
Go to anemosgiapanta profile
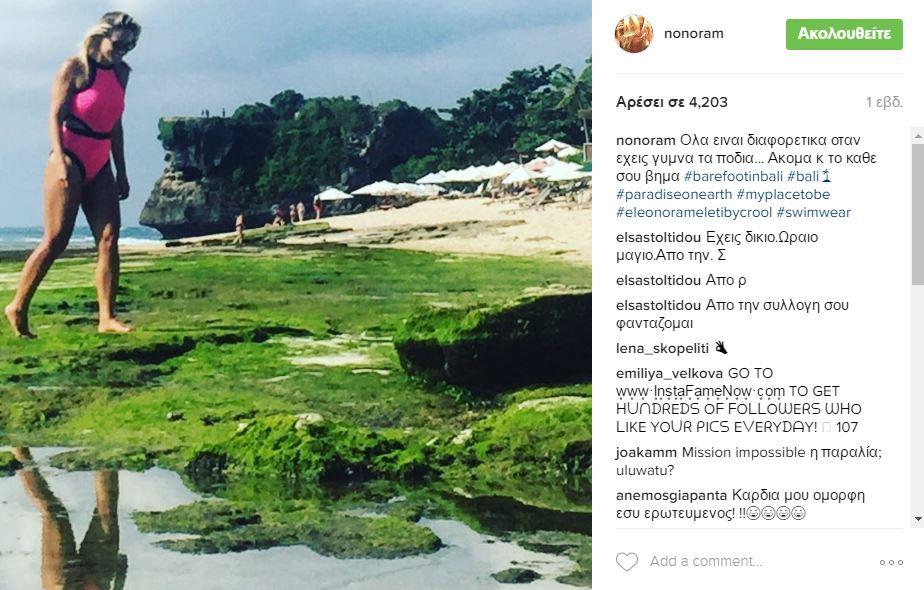671,496
